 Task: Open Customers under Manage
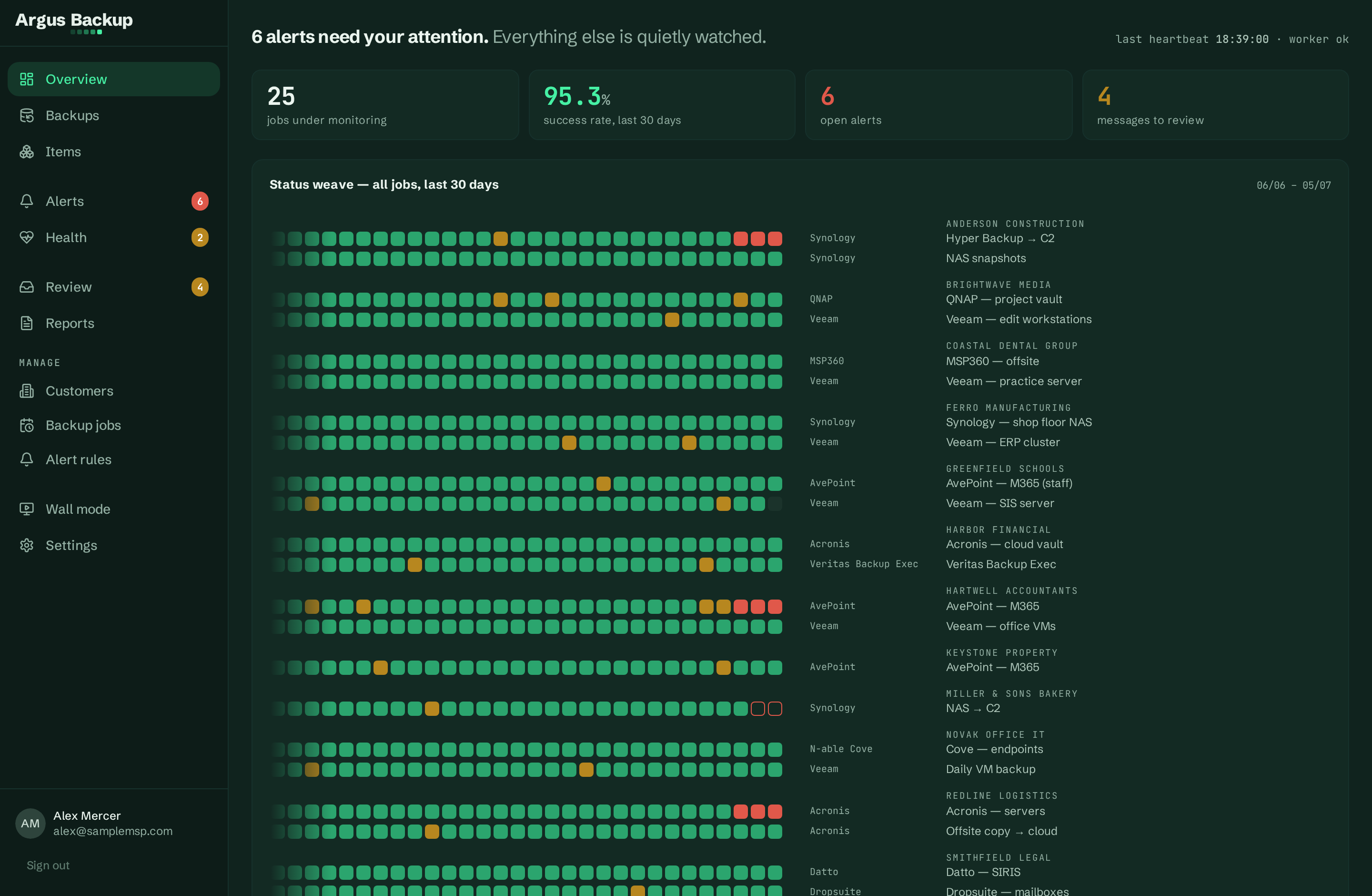(x=113, y=391)
